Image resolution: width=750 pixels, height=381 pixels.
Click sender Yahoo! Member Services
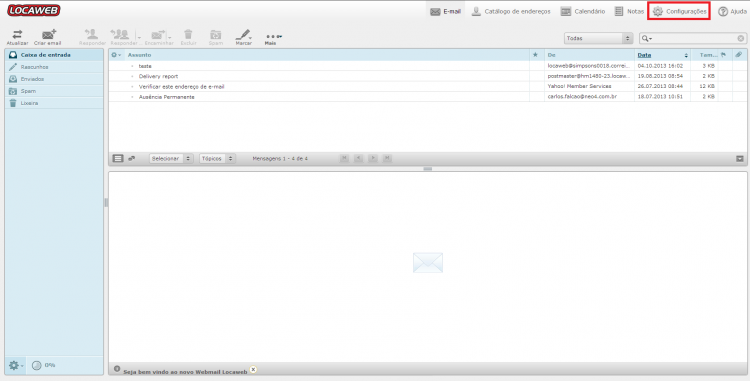(x=579, y=87)
